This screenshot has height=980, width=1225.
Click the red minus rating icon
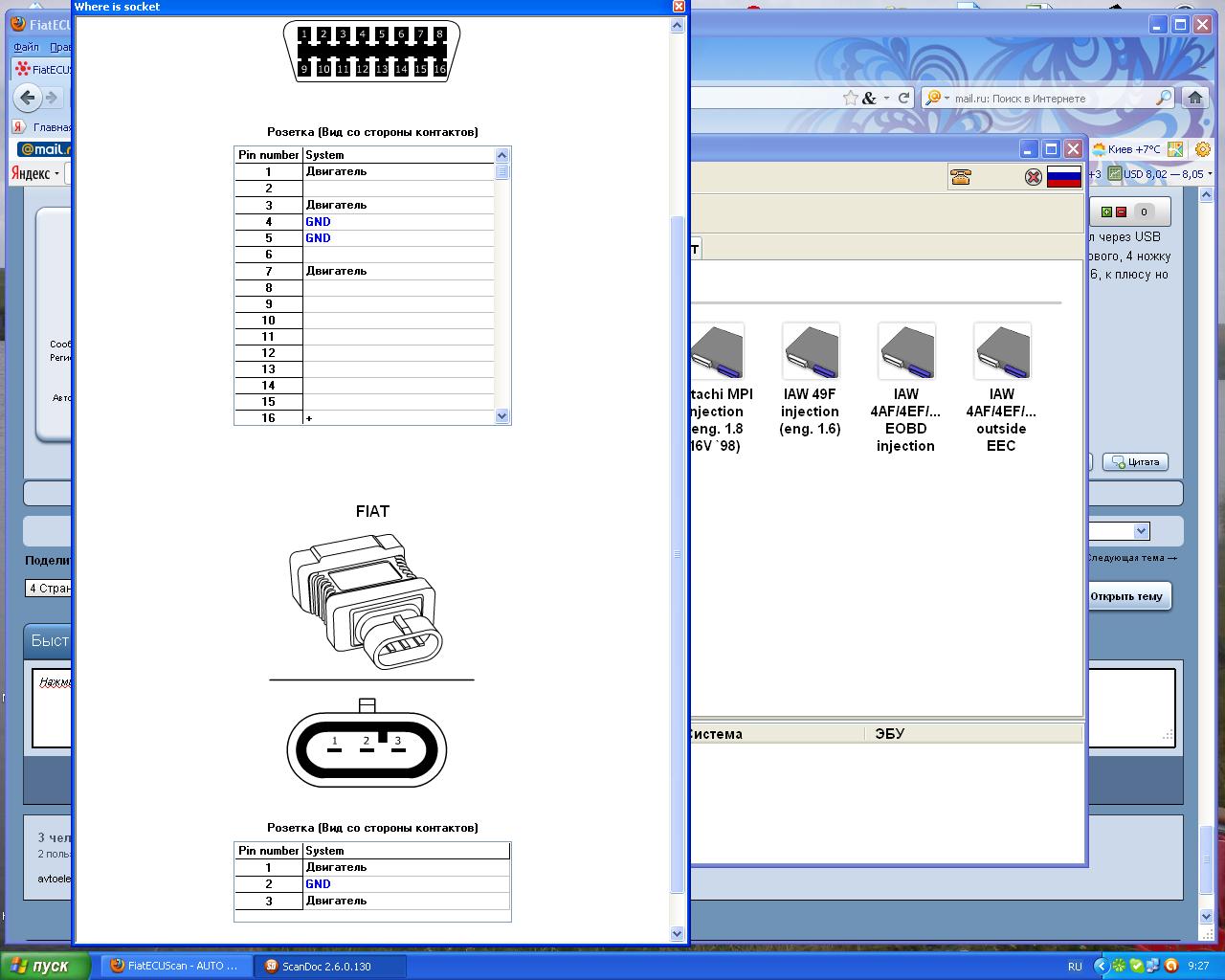pos(1121,212)
